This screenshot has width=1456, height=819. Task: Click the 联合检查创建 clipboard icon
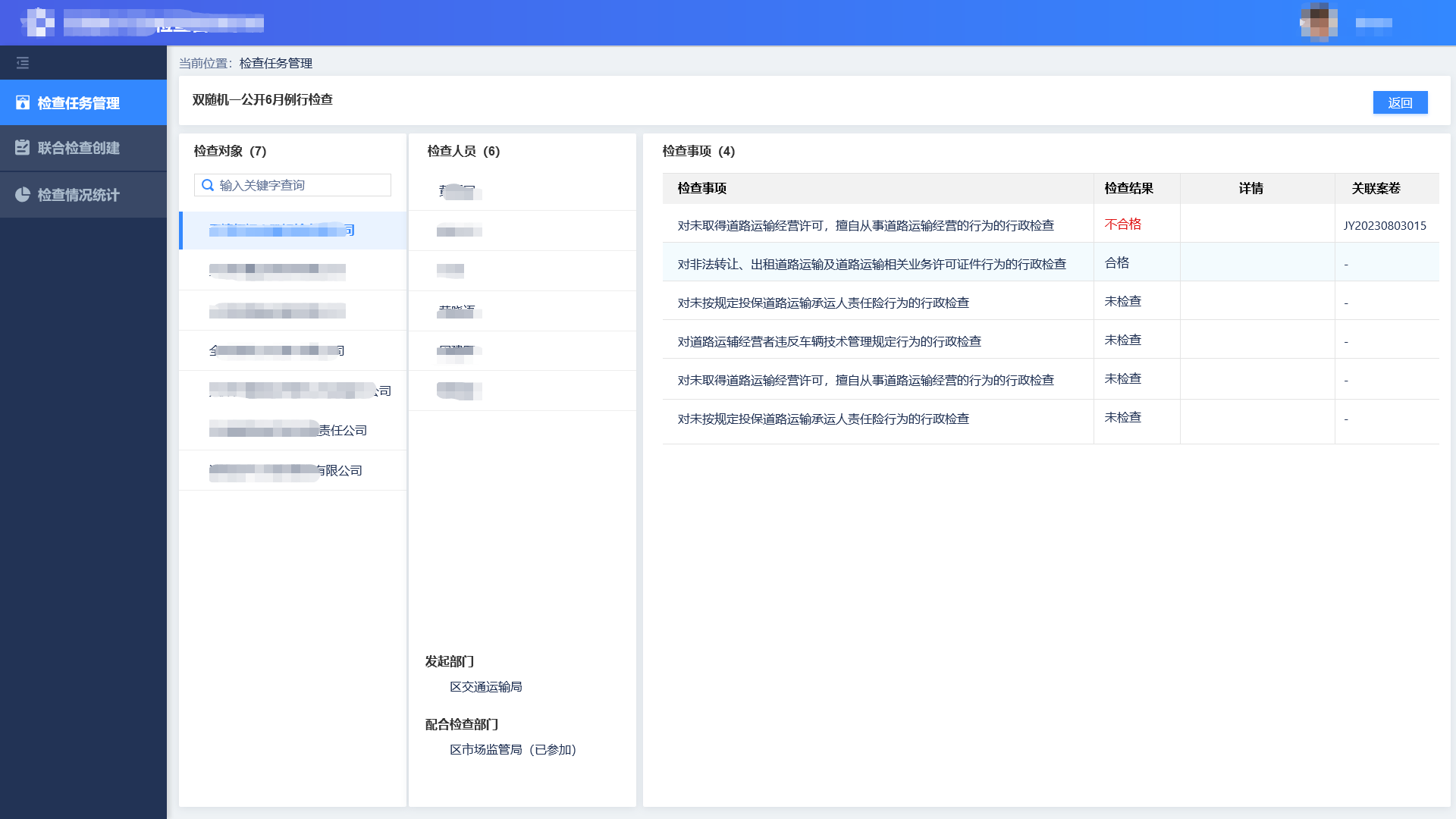(x=24, y=148)
